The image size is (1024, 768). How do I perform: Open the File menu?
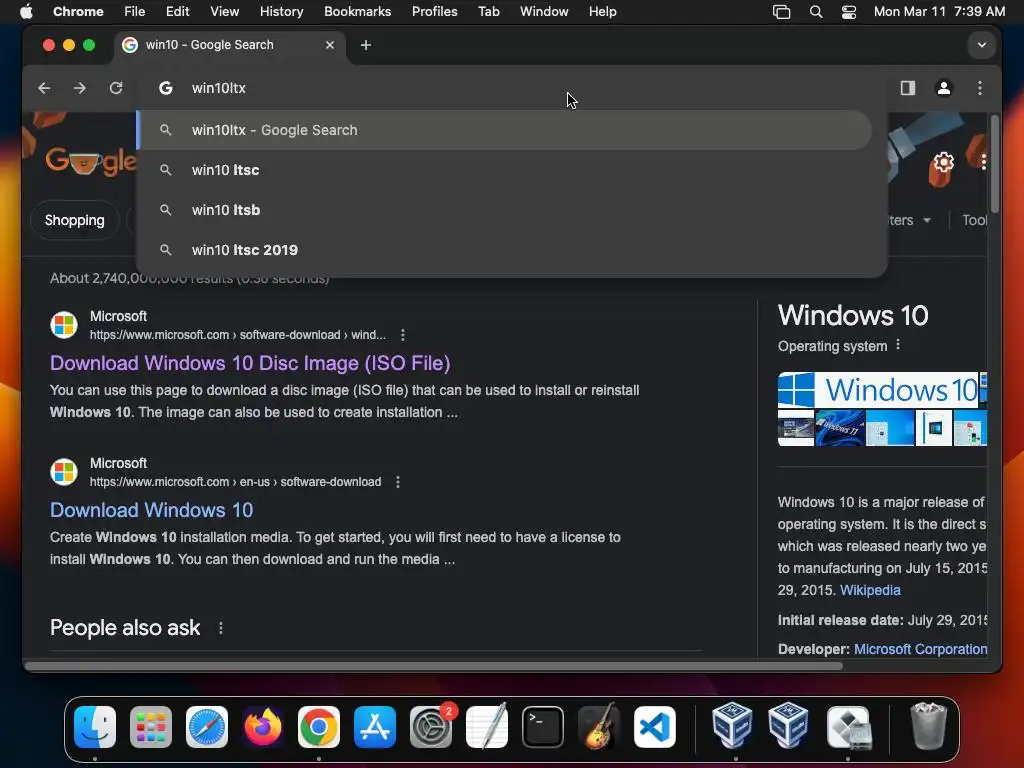(135, 12)
